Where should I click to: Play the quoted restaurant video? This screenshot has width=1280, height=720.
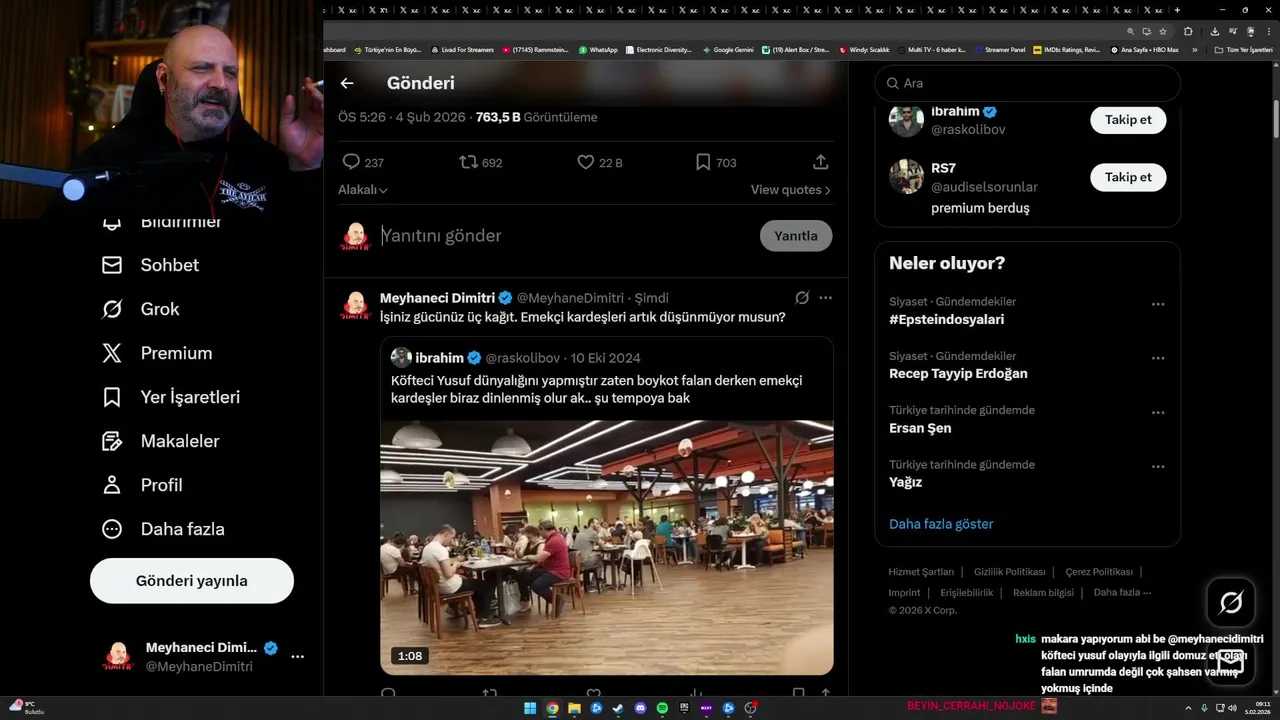607,547
